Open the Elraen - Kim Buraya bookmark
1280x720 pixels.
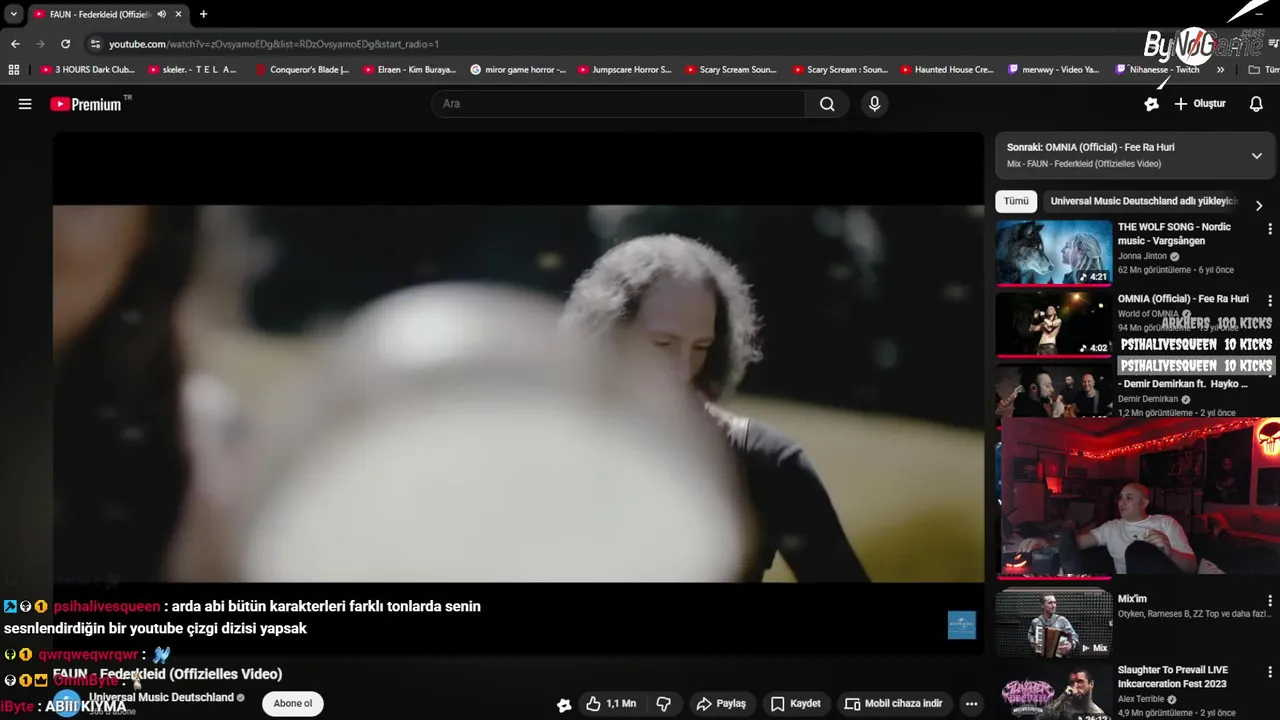coord(409,70)
